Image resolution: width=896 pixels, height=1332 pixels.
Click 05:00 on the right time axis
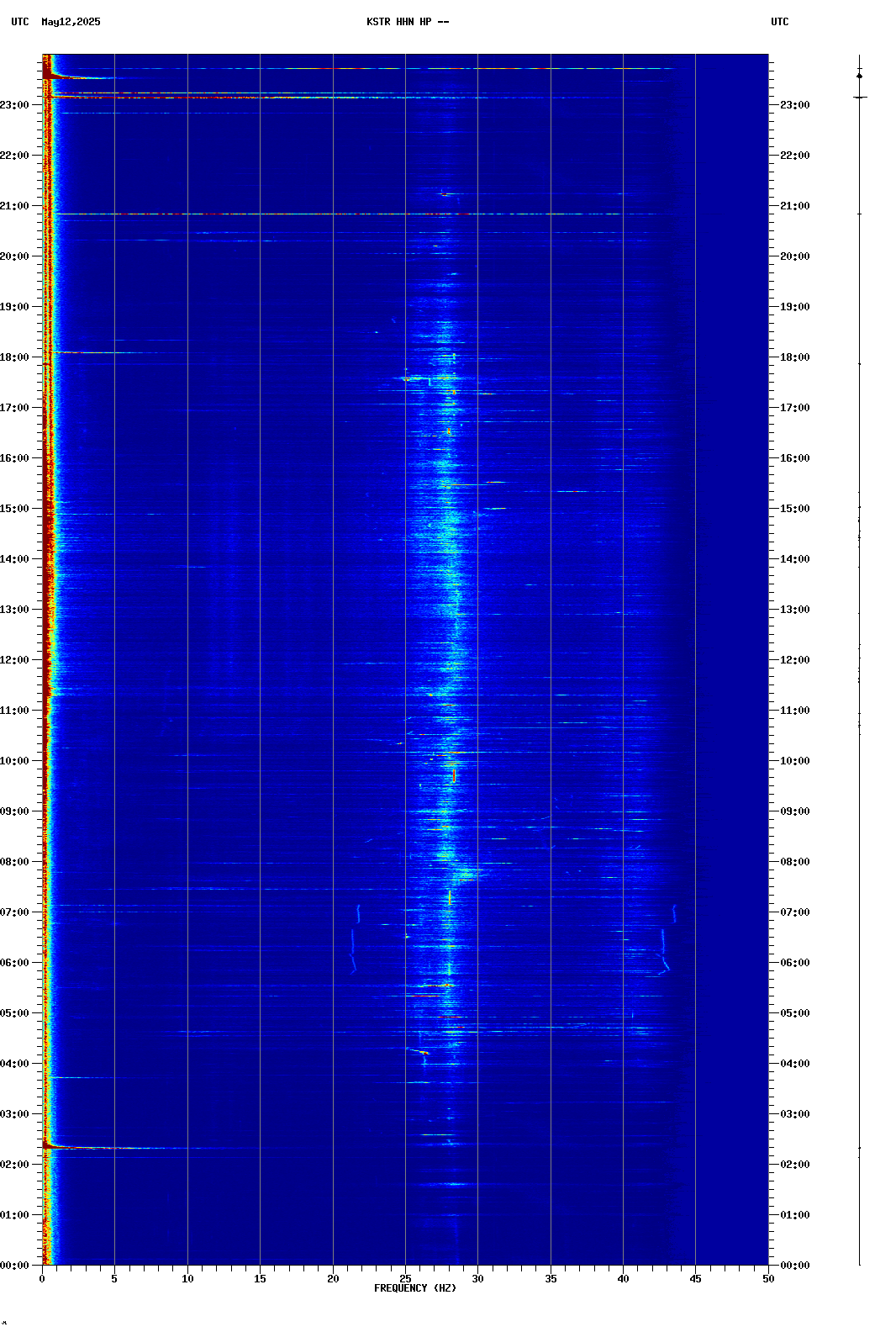pos(795,1013)
